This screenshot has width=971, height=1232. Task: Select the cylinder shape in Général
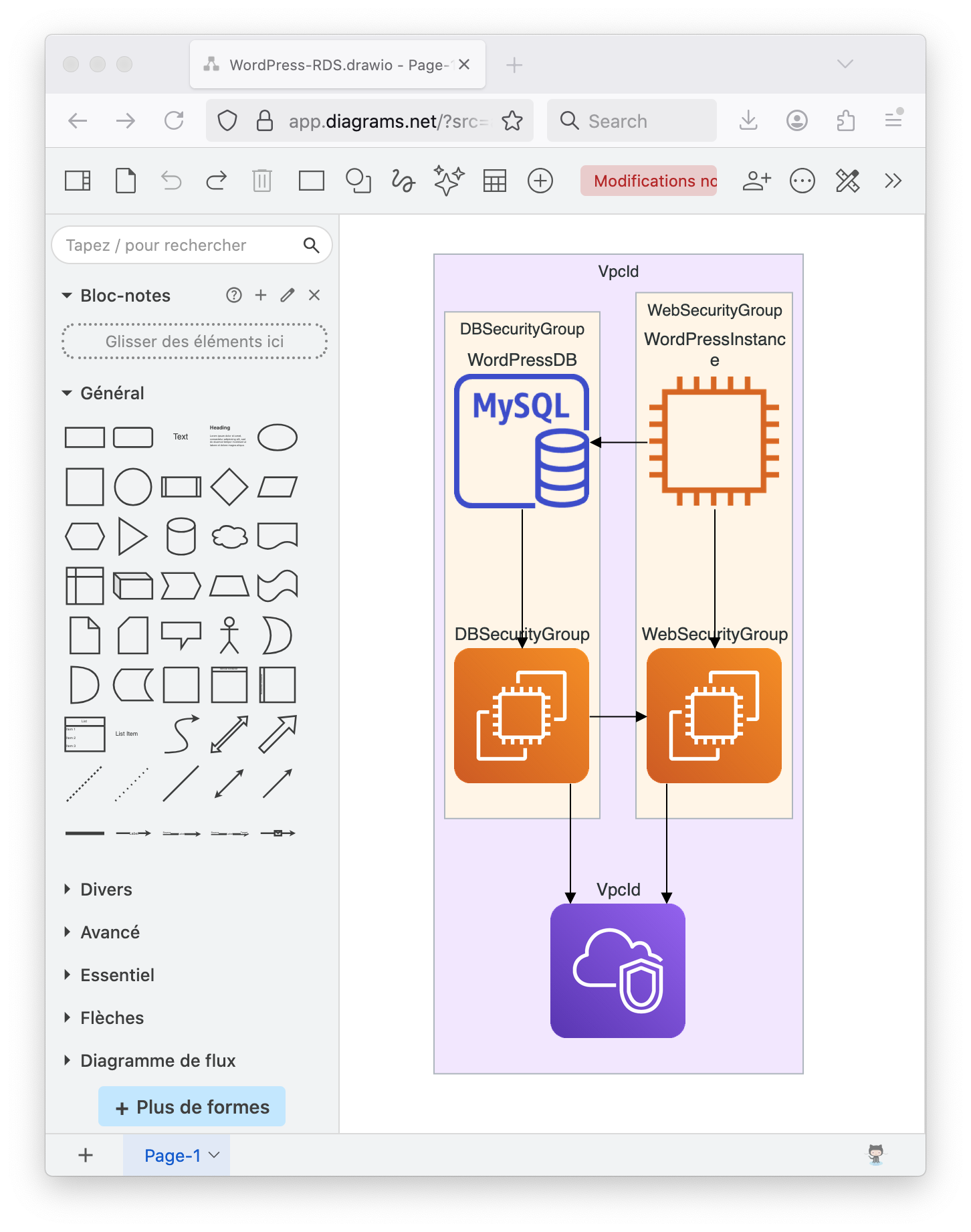(x=181, y=536)
